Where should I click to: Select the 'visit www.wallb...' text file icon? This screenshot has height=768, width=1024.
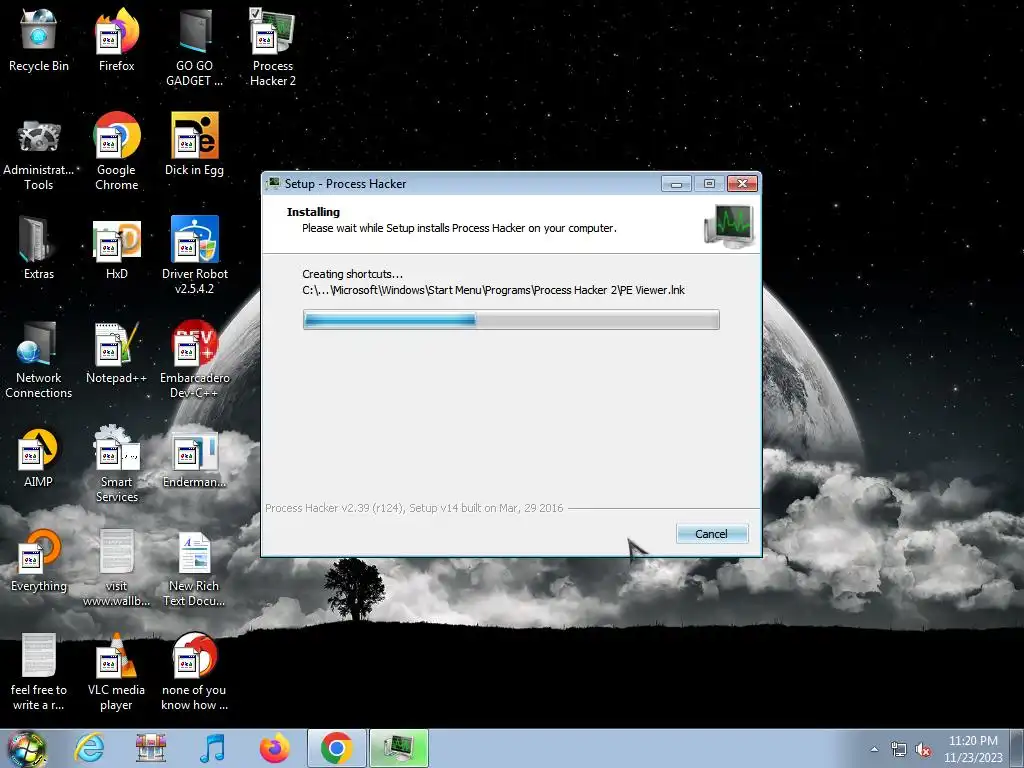116,568
